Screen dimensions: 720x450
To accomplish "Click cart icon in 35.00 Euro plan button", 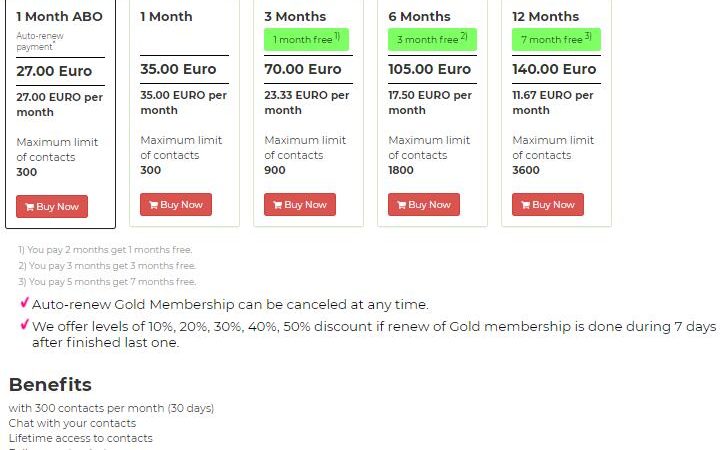I will coord(153,205).
